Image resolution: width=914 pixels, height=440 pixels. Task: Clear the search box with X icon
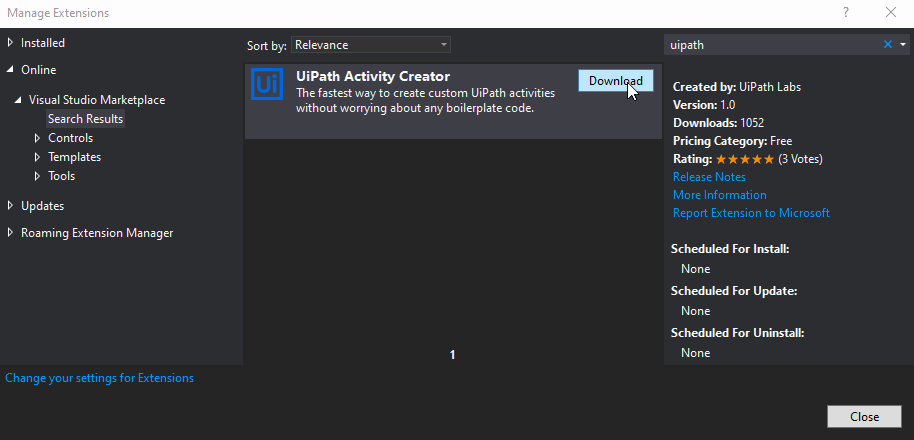coord(888,44)
